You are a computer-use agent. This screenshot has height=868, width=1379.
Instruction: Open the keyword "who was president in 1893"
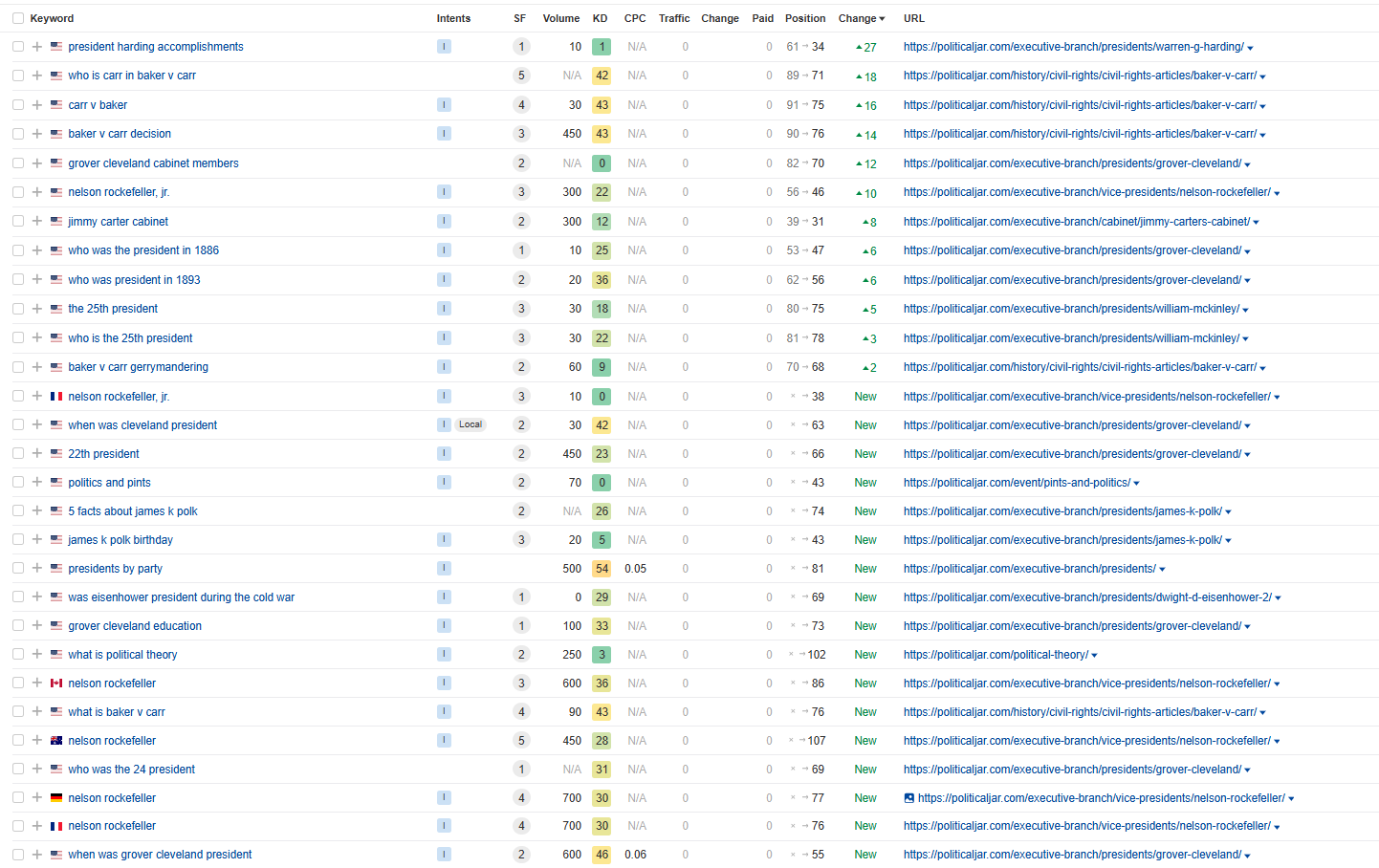[x=134, y=280]
